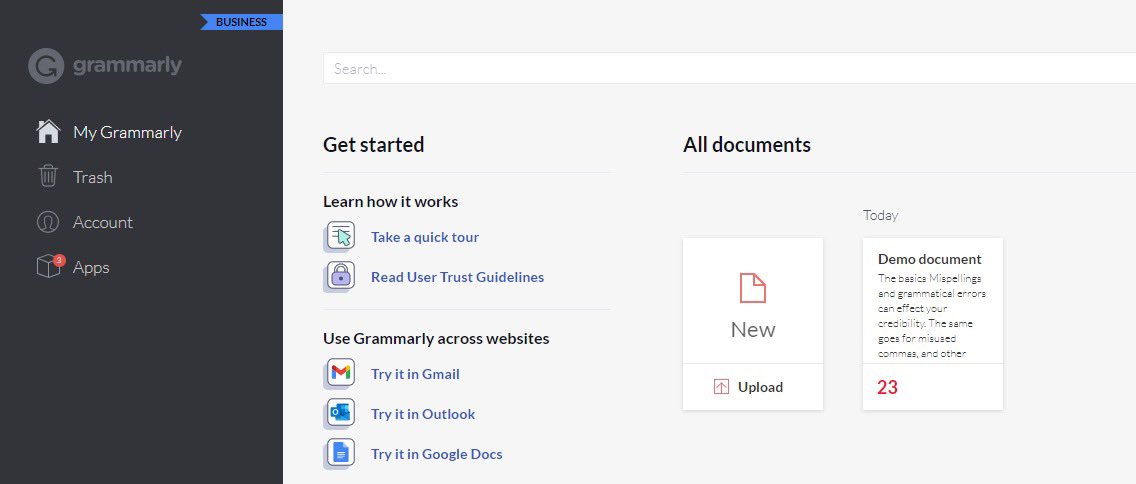This screenshot has height=484, width=1136.
Task: Click the padlock icon for Trust Guidelines
Action: (340, 277)
